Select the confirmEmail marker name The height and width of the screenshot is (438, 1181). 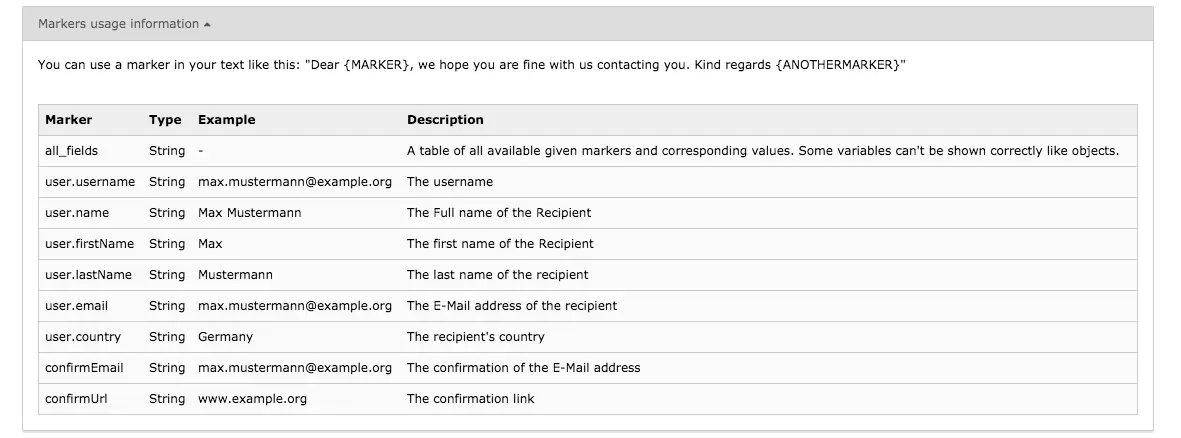(x=84, y=368)
